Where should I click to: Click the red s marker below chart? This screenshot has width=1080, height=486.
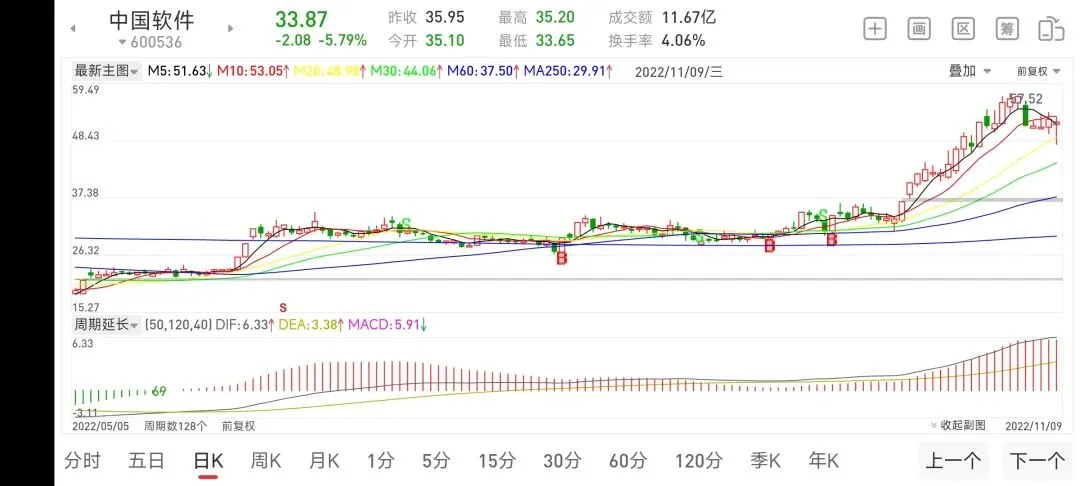282,307
